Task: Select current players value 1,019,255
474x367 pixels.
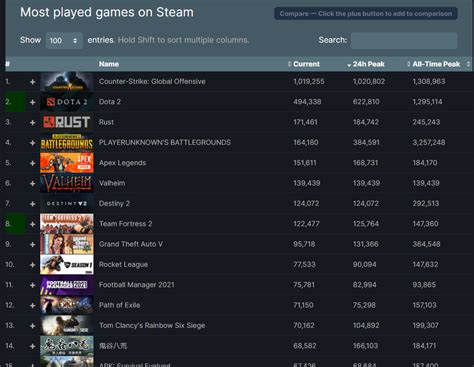Action: coord(309,82)
